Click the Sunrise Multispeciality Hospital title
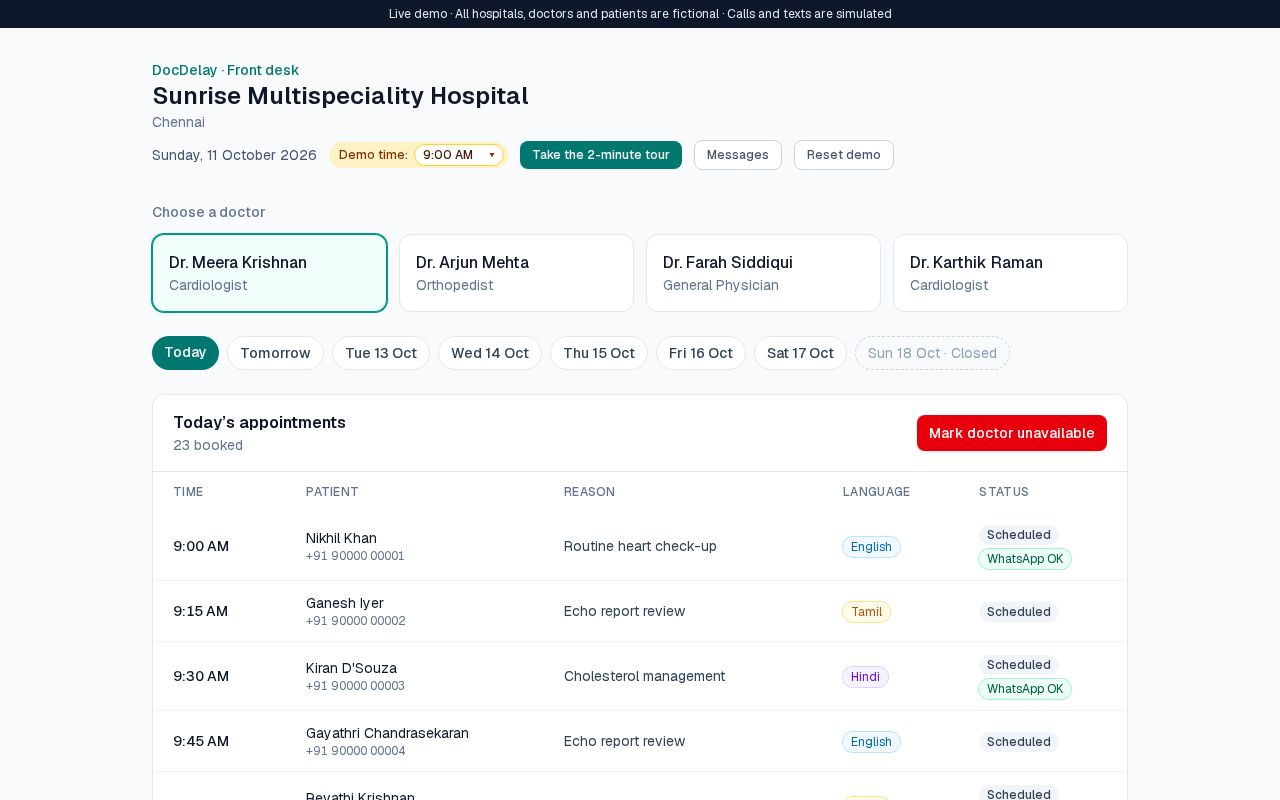The image size is (1280, 800). [x=340, y=96]
